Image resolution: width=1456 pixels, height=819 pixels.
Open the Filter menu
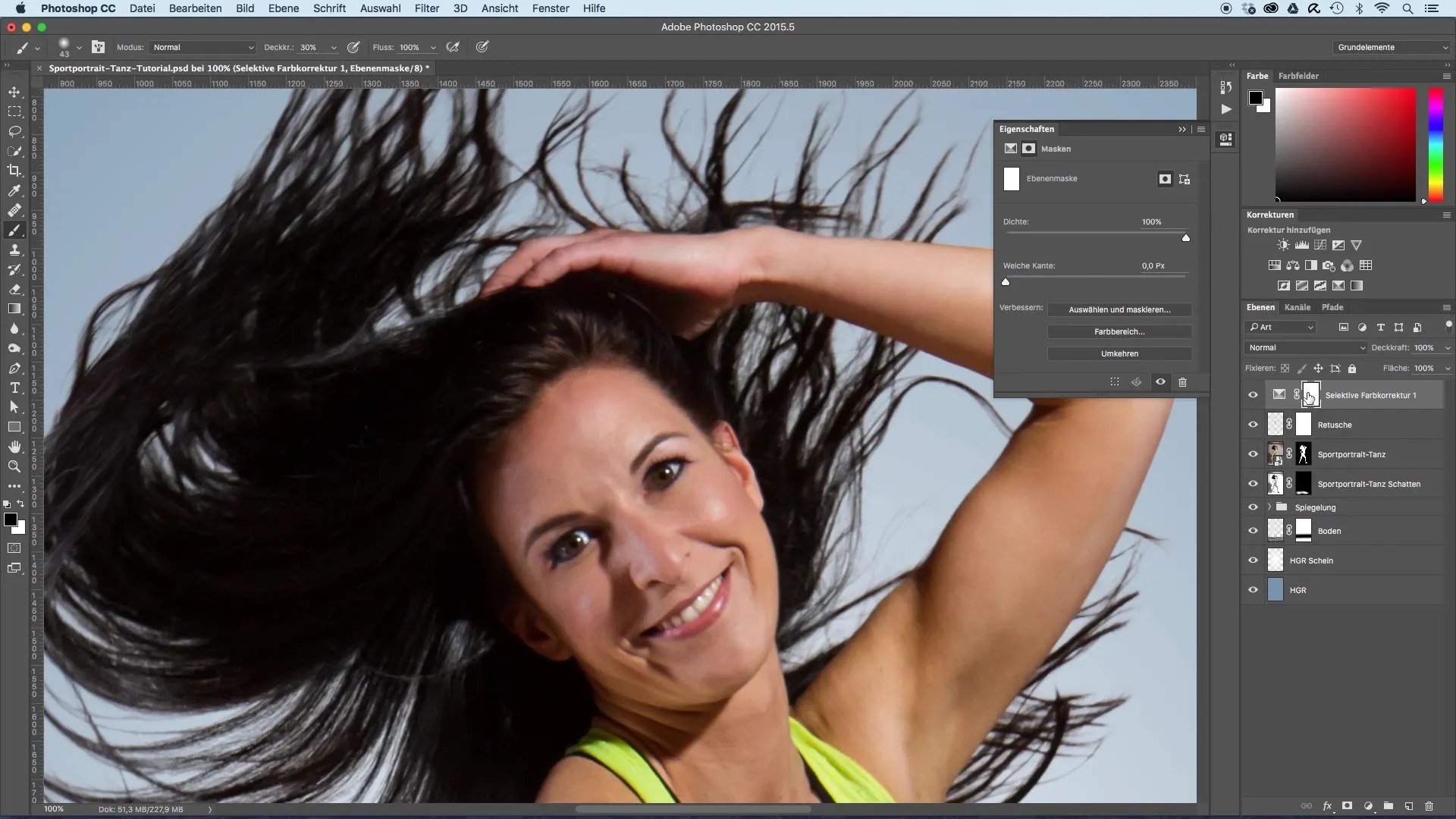click(x=427, y=8)
